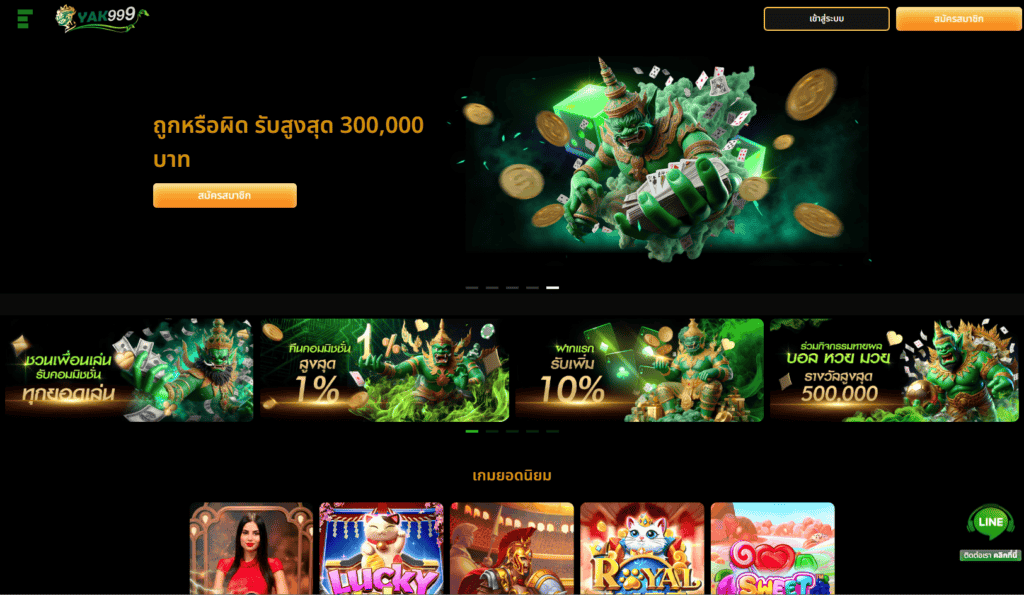Open the Royal cat game thumbnail
This screenshot has width=1024, height=595.
642,549
